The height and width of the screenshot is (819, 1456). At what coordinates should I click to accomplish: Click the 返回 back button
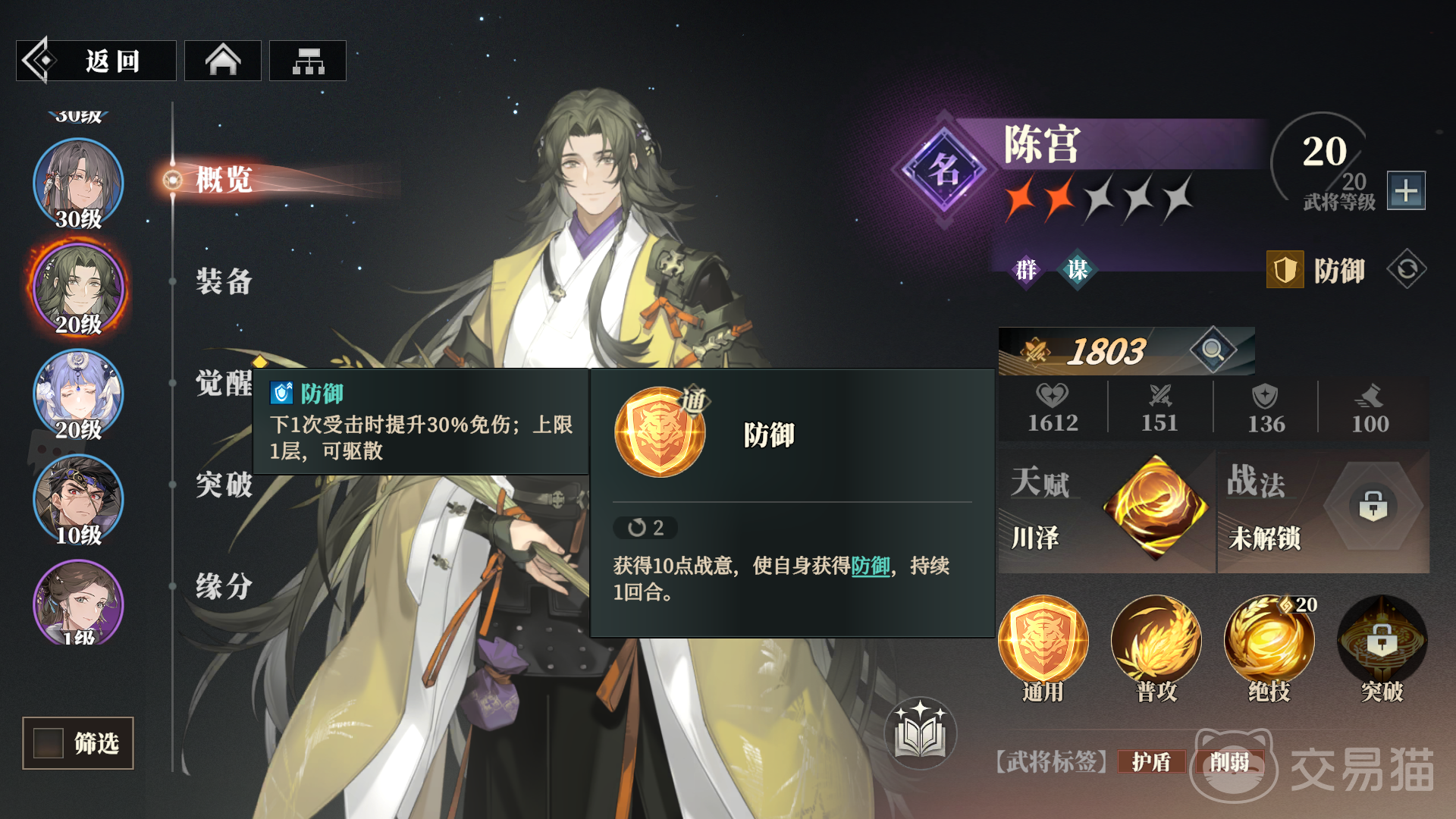click(x=96, y=61)
